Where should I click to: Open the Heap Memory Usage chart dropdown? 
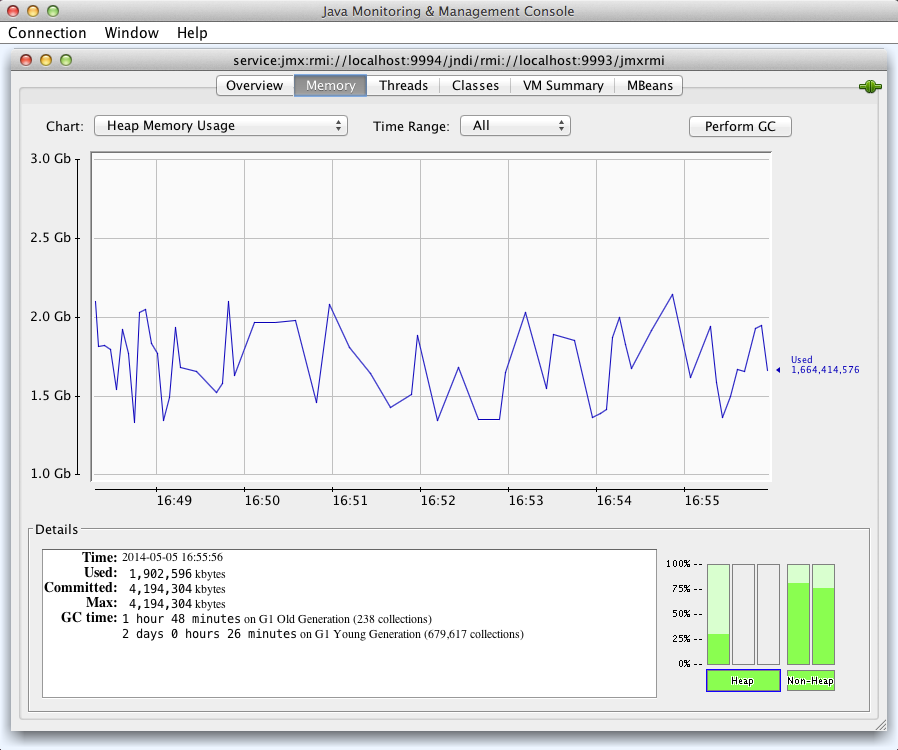[x=220, y=126]
